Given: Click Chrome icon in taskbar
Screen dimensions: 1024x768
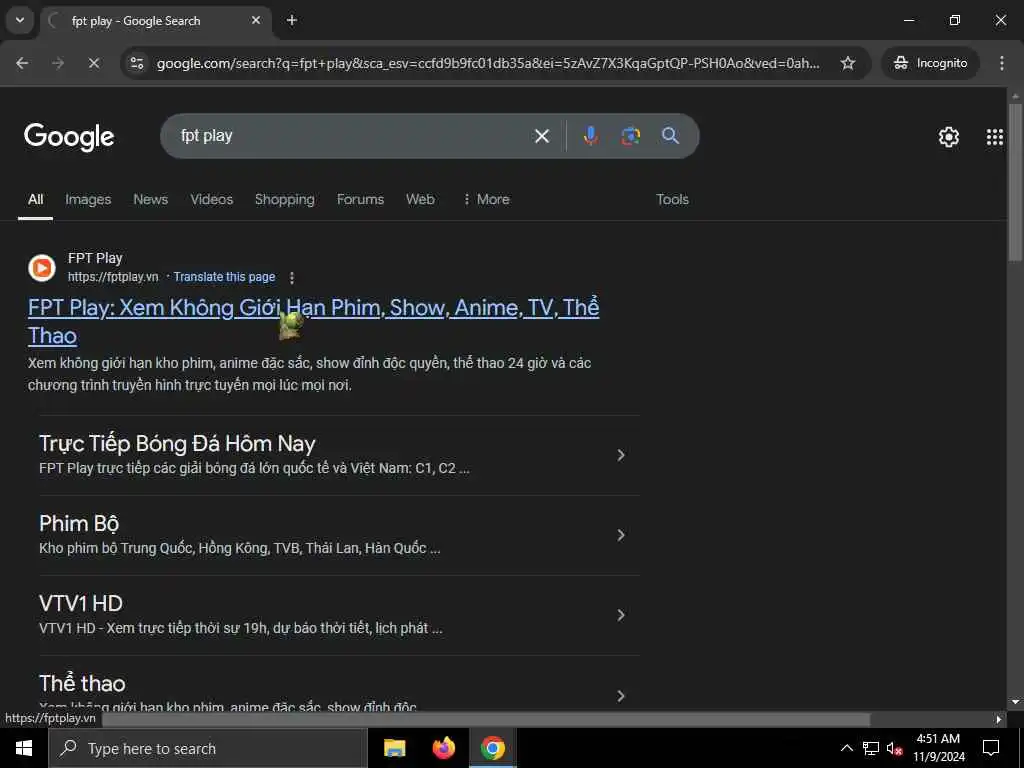Looking at the screenshot, I should click(x=492, y=748).
